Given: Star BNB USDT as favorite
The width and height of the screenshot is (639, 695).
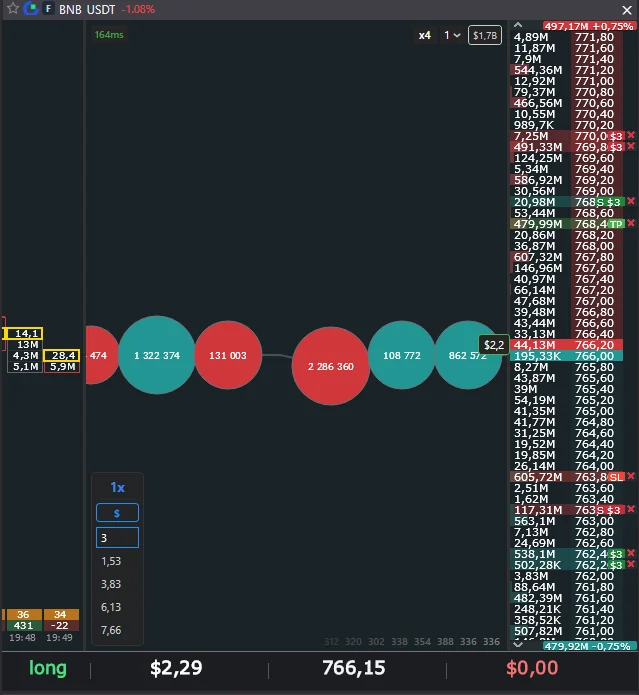Looking at the screenshot, I should pos(13,8).
